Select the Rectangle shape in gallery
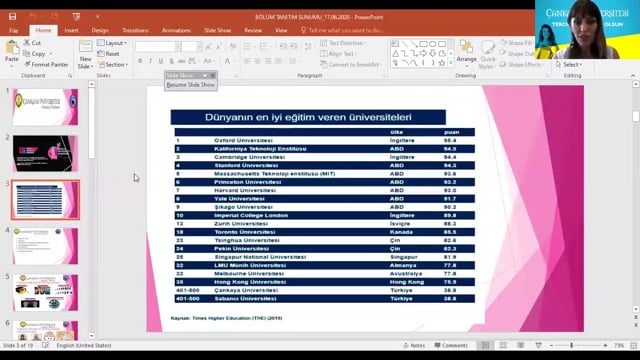The width and height of the screenshot is (640, 360). [423, 44]
